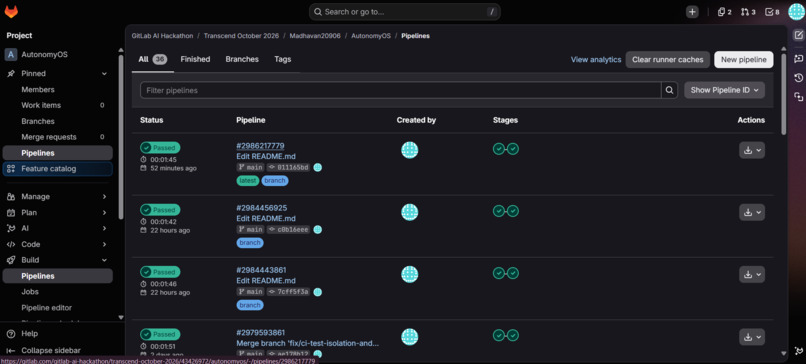
Task: Open View analytics link
Action: point(596,60)
